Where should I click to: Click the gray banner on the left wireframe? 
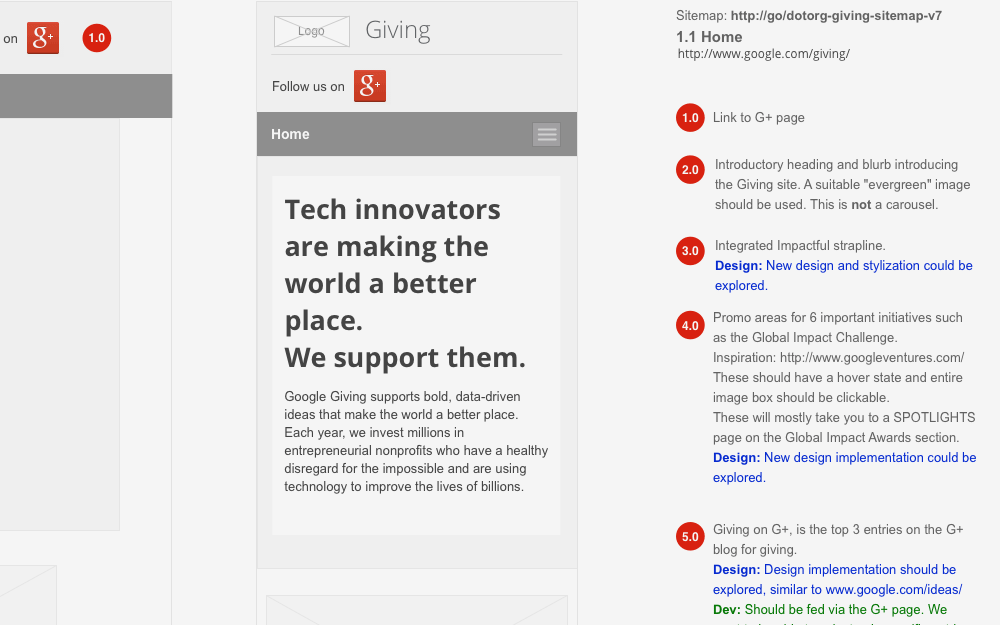pyautogui.click(x=86, y=96)
